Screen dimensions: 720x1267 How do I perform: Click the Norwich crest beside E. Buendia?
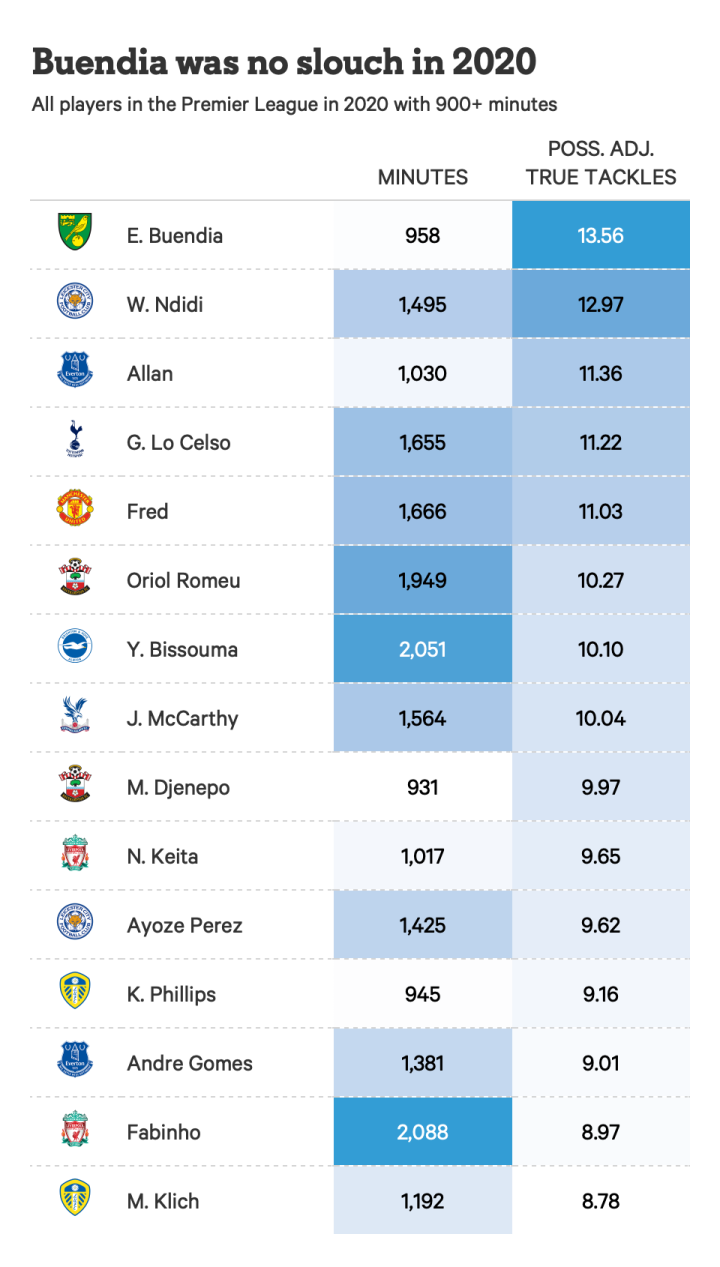pos(75,234)
